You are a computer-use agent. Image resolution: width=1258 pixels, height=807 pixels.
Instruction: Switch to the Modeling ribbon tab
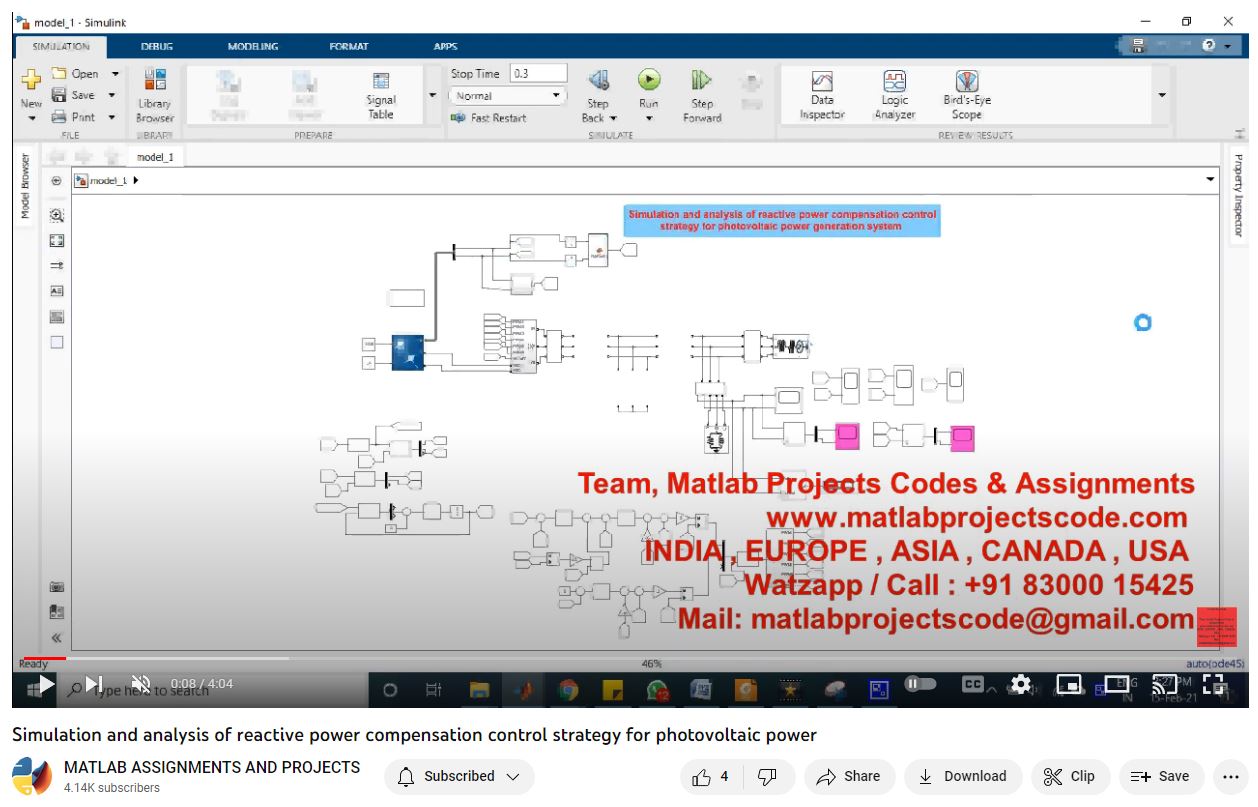click(x=253, y=46)
